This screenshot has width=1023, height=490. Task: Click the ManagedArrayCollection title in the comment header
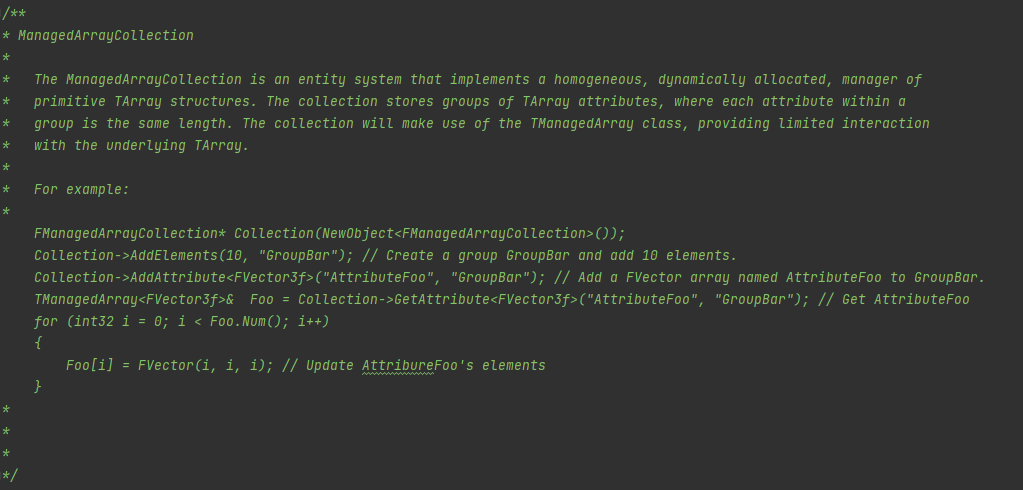pos(106,36)
